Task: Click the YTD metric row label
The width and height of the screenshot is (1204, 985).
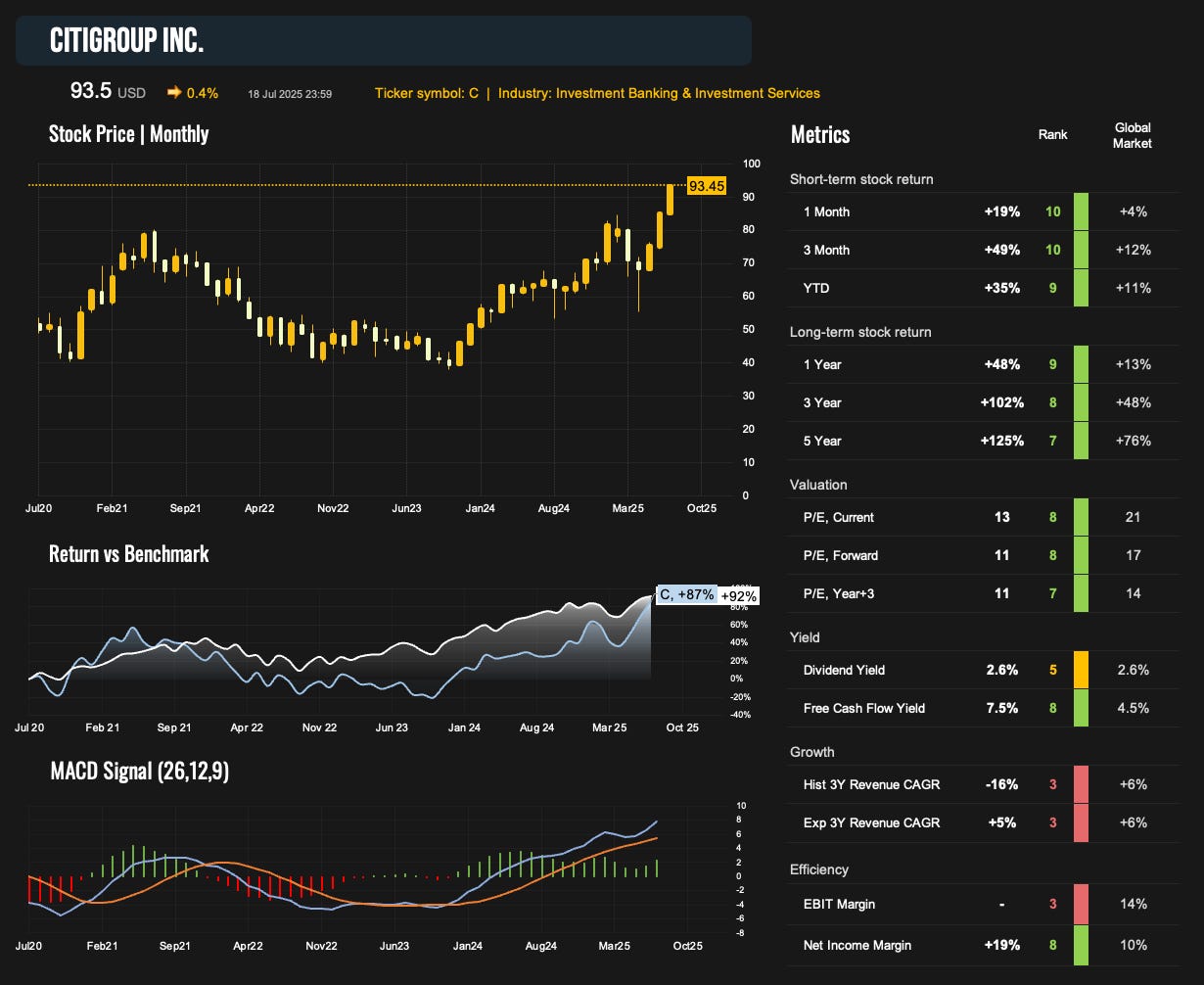Action: point(816,288)
